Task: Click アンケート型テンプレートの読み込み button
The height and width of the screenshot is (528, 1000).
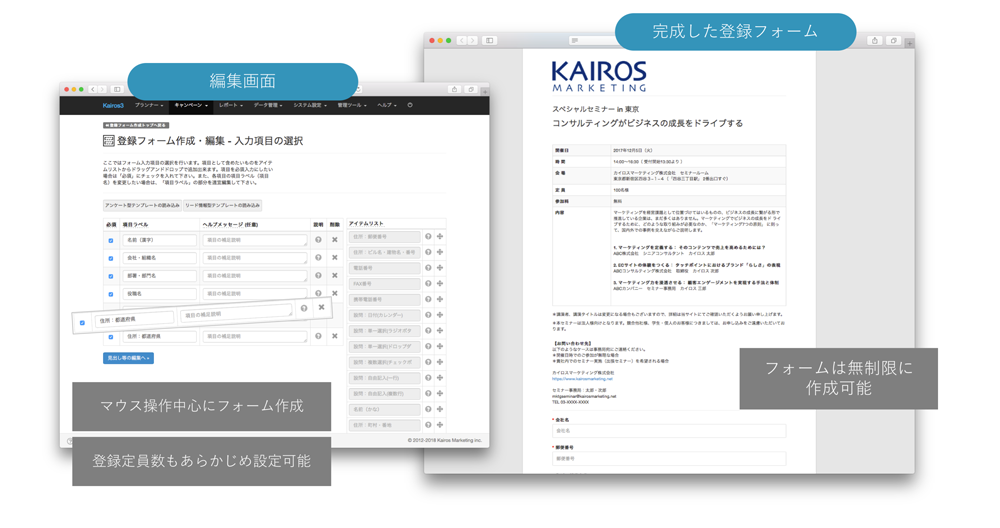Action: [x=142, y=205]
